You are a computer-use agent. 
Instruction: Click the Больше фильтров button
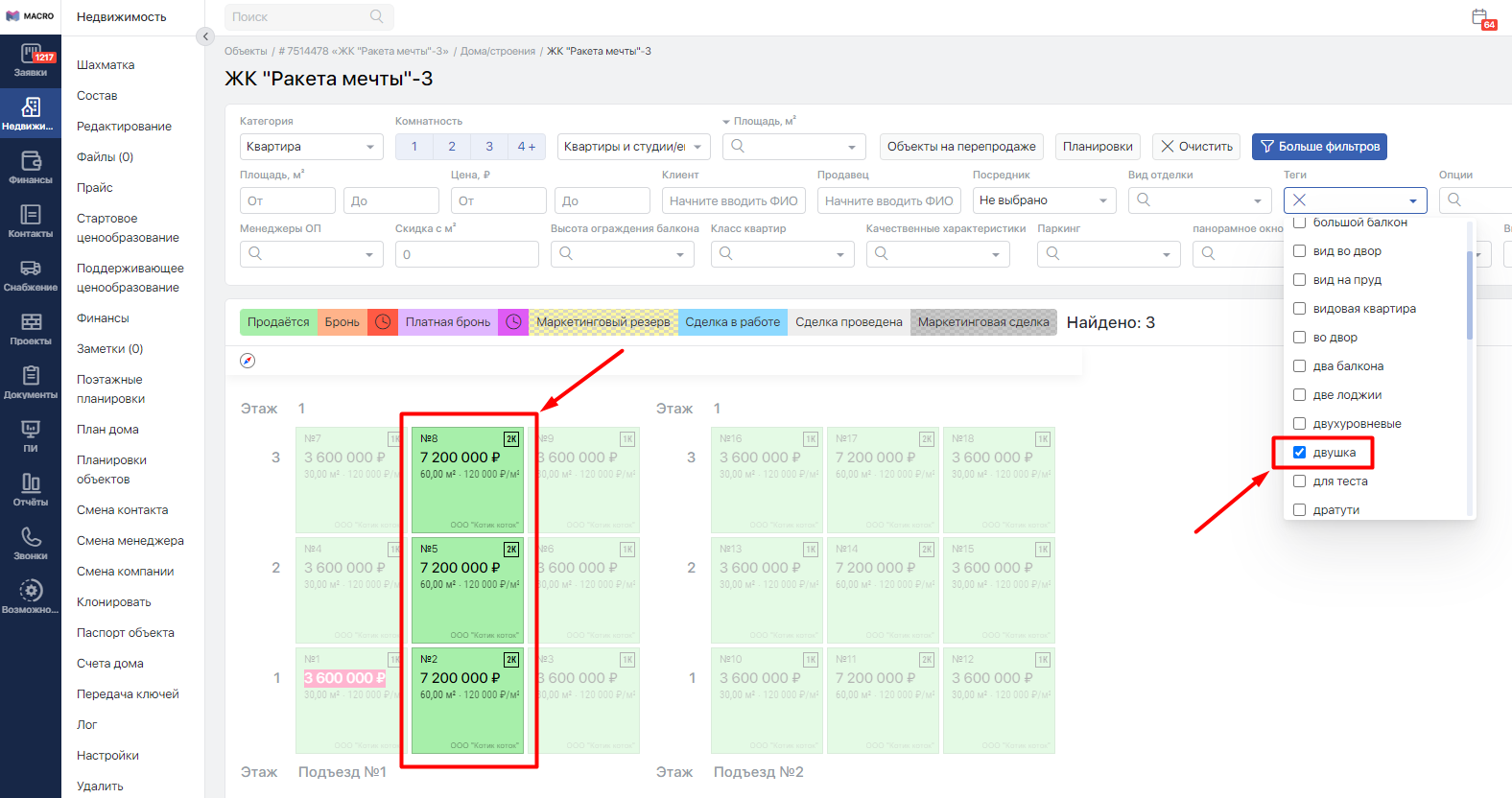(1319, 147)
